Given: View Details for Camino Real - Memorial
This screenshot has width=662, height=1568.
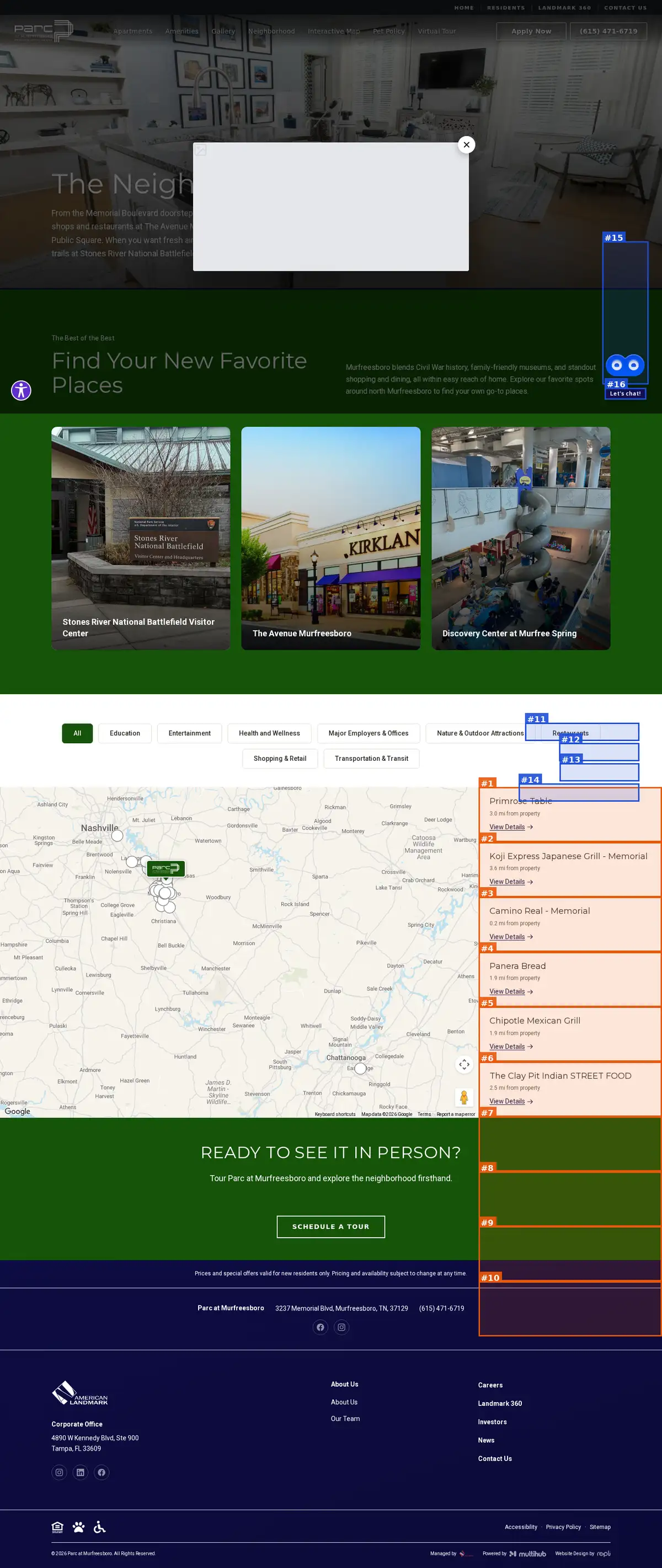Looking at the screenshot, I should click(x=511, y=937).
